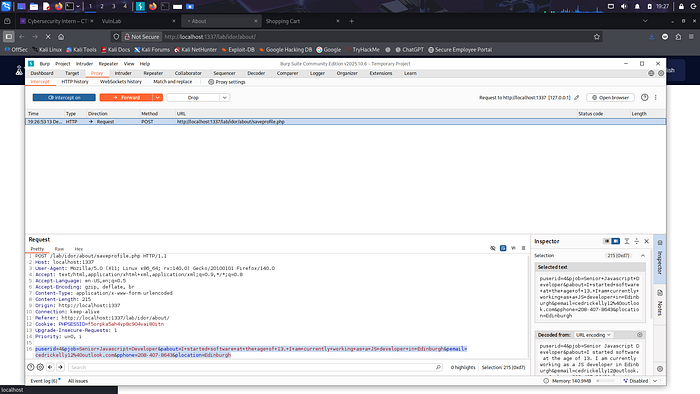700x394 pixels.
Task: Switch Request view to Hex
Action: click(x=79, y=249)
